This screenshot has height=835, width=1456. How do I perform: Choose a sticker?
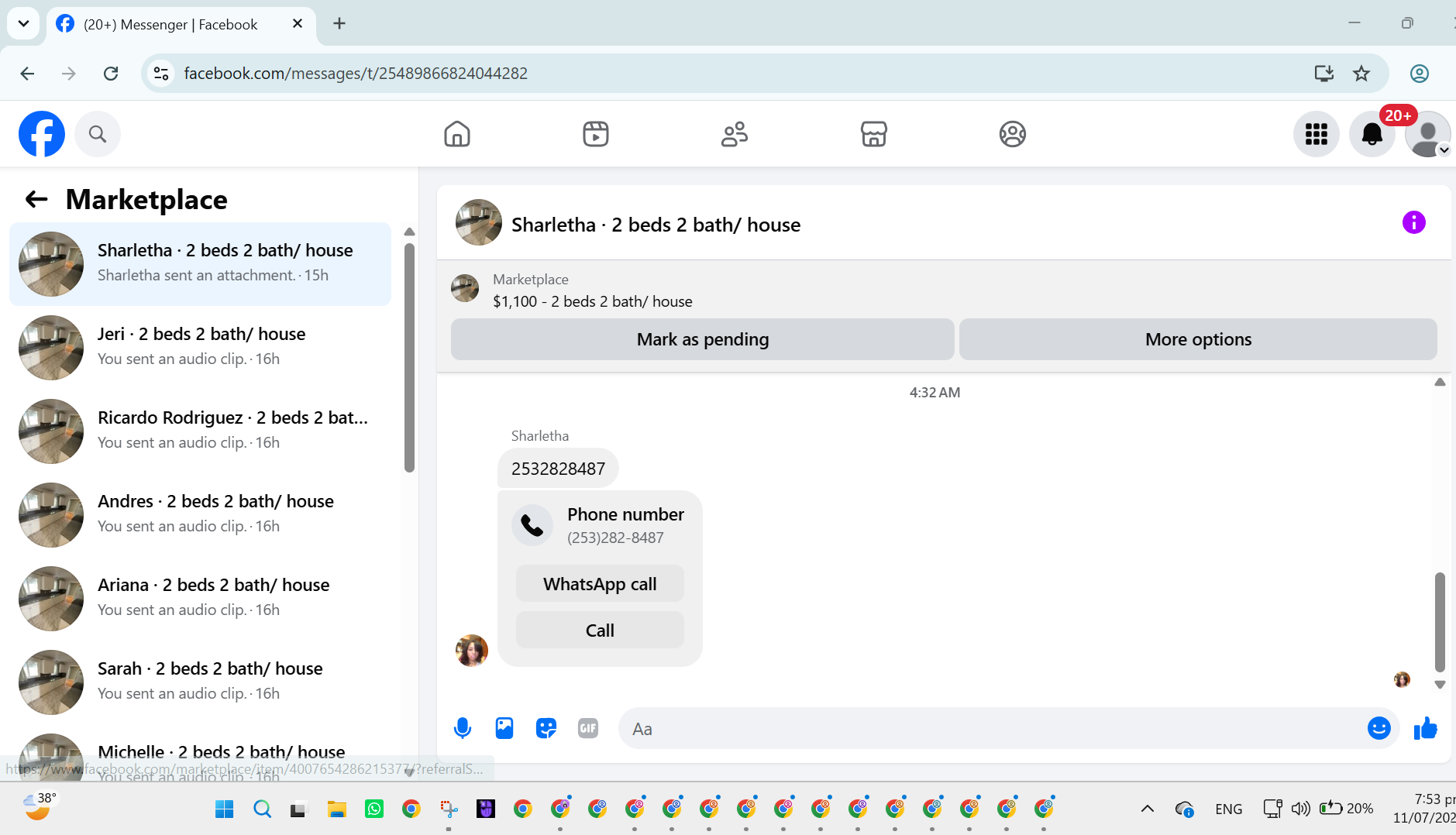[x=546, y=728]
